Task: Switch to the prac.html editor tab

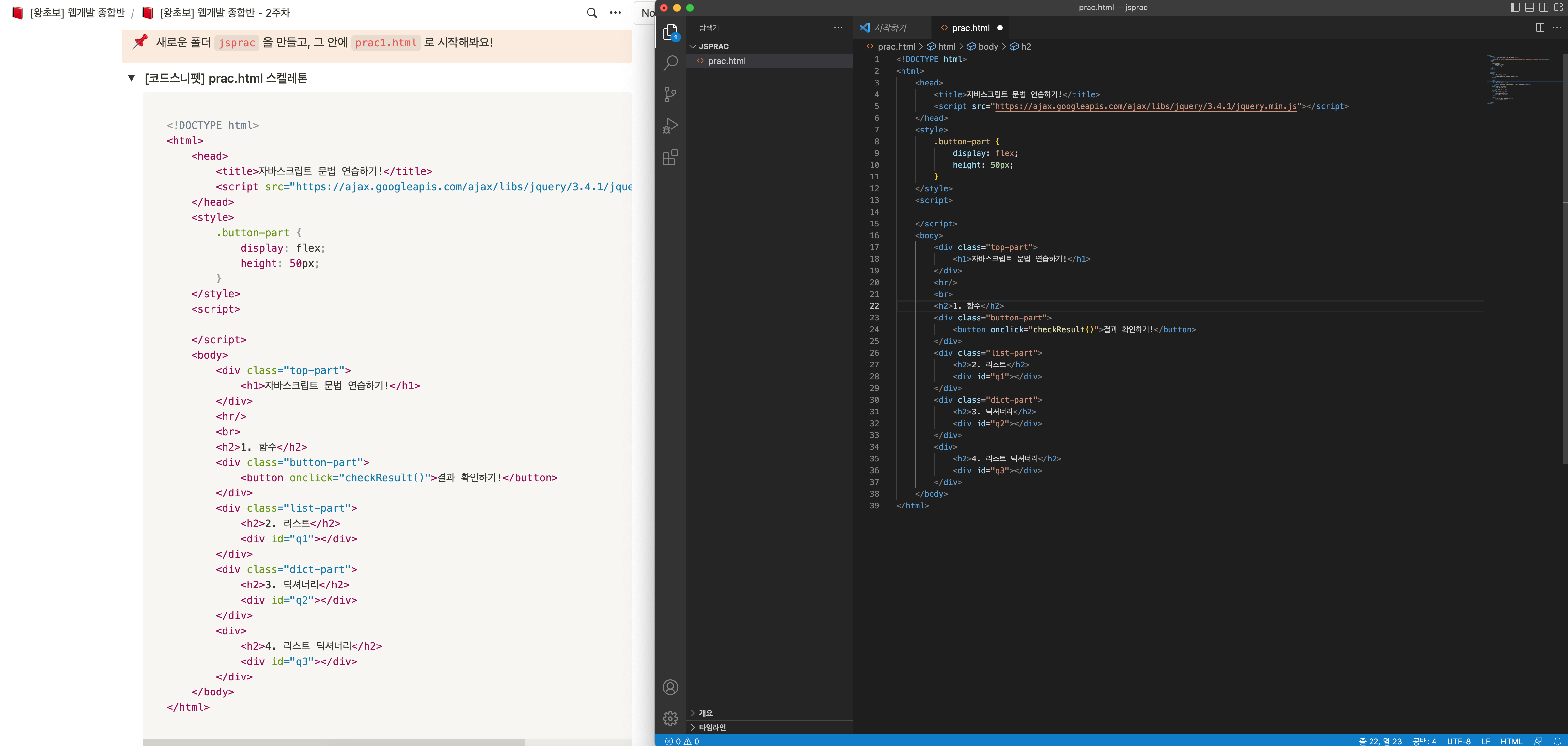Action: pos(970,28)
